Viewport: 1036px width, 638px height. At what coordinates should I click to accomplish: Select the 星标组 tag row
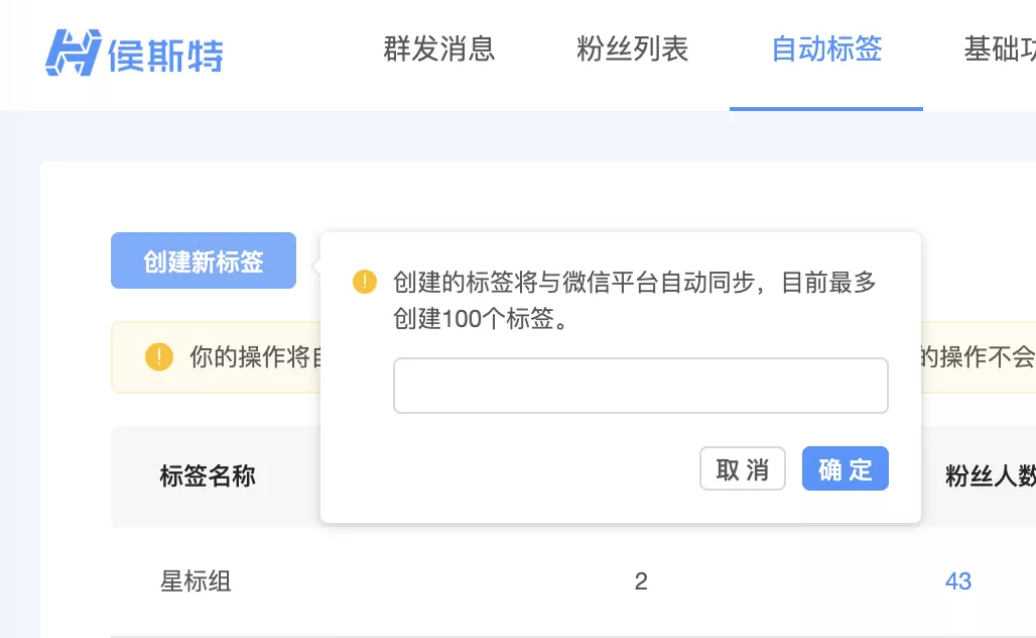196,581
